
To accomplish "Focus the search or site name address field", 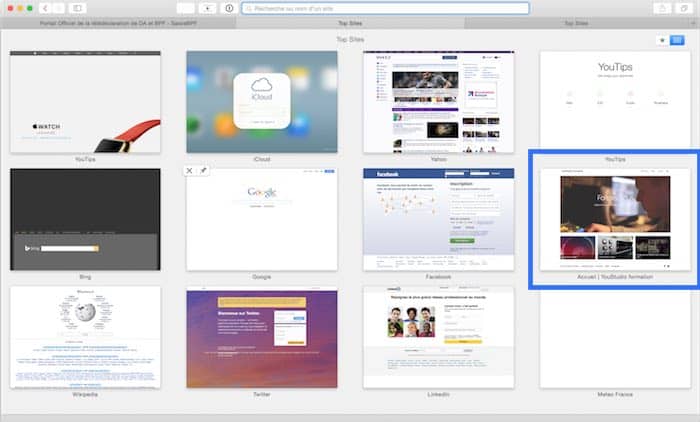I will (385, 8).
